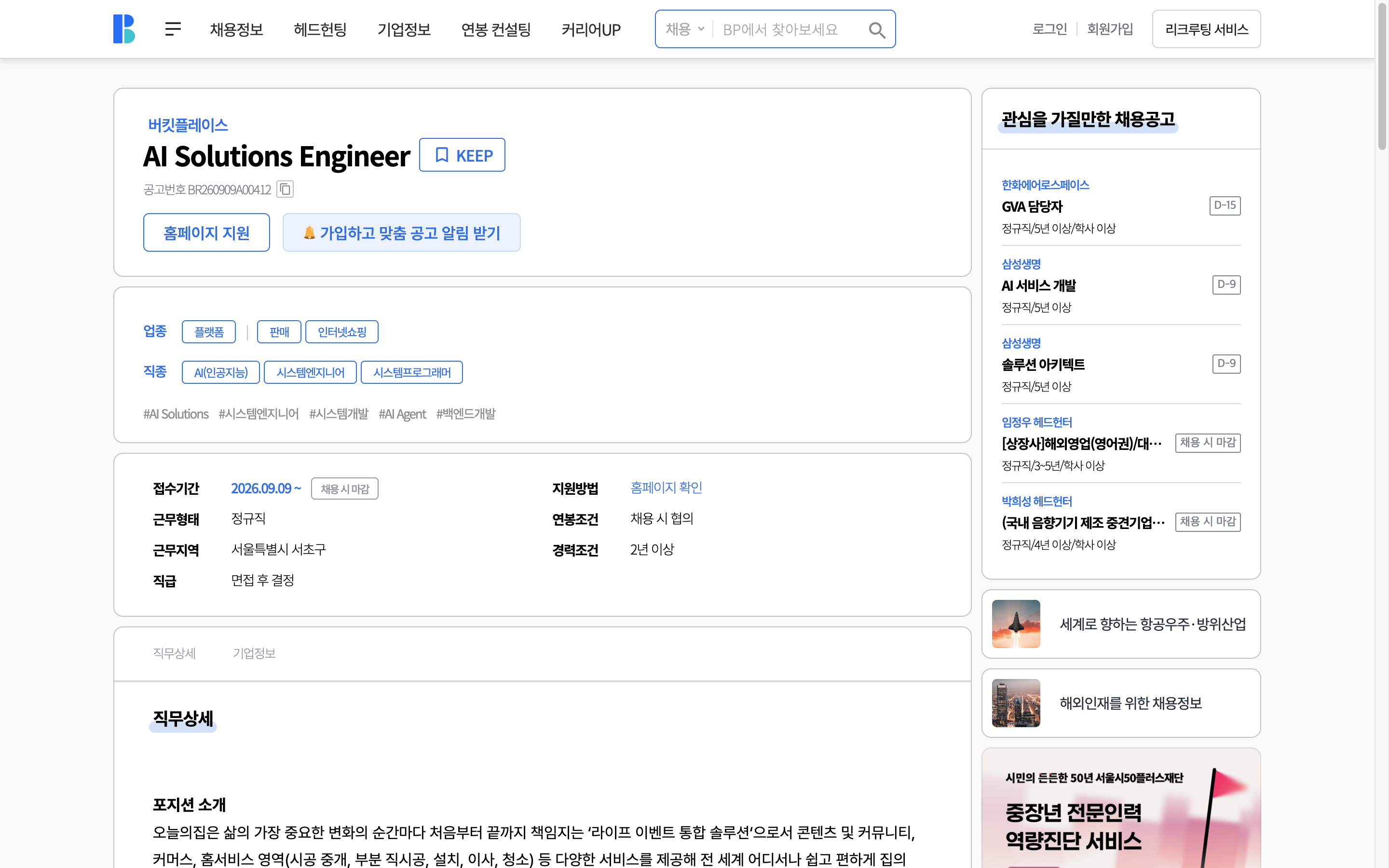Click the 버킷플레이스 company name link
Image resolution: width=1389 pixels, height=868 pixels.
pos(188,124)
